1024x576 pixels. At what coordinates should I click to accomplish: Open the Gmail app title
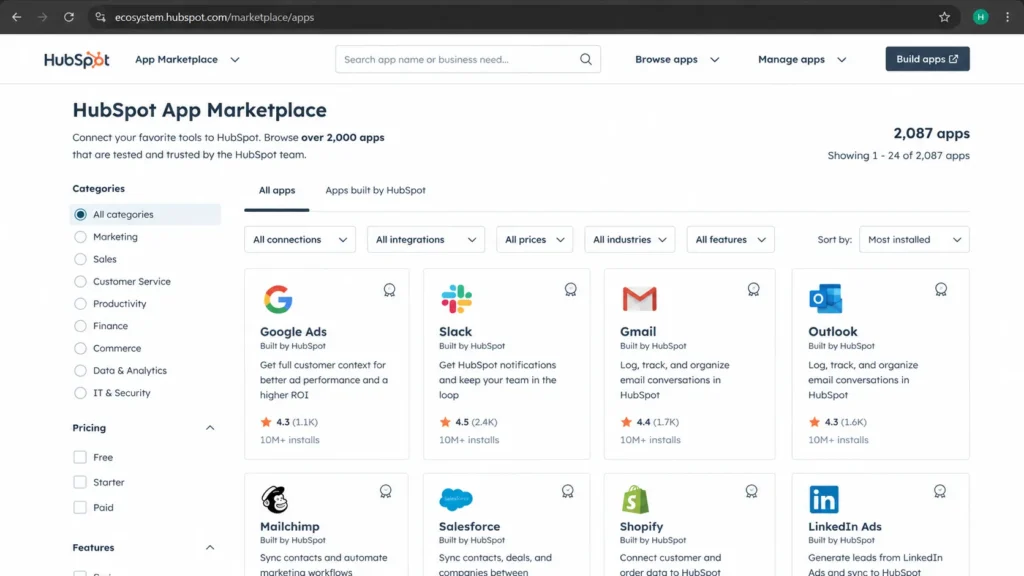pos(638,332)
